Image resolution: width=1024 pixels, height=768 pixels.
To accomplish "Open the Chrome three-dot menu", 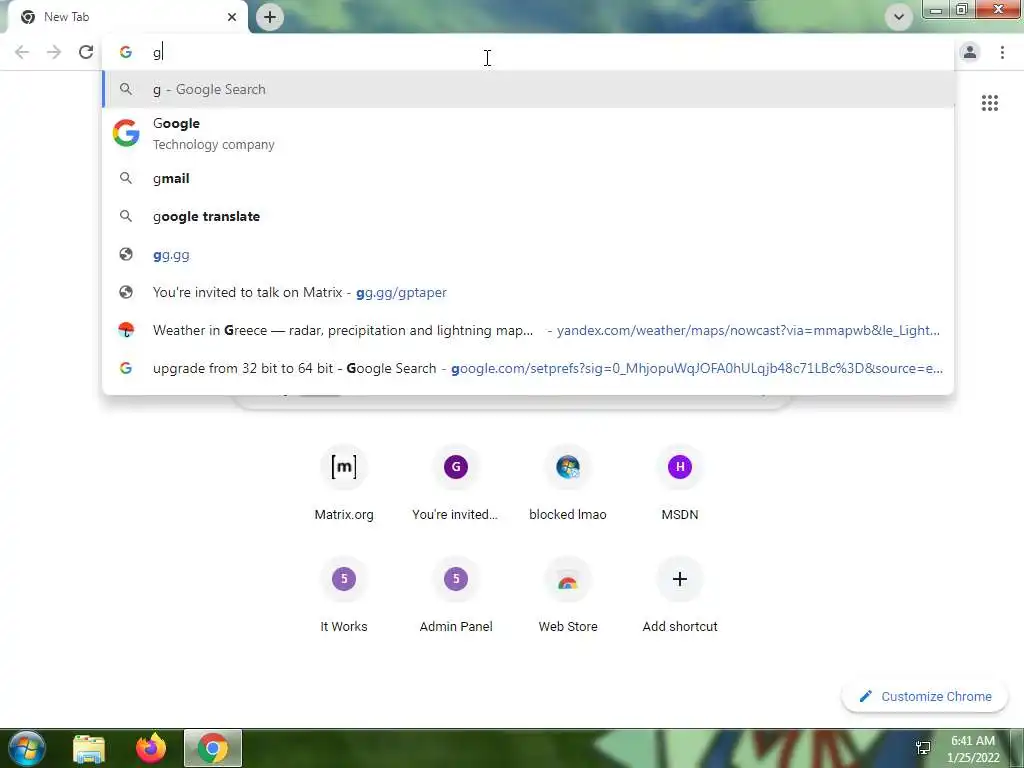I will pos(1002,52).
